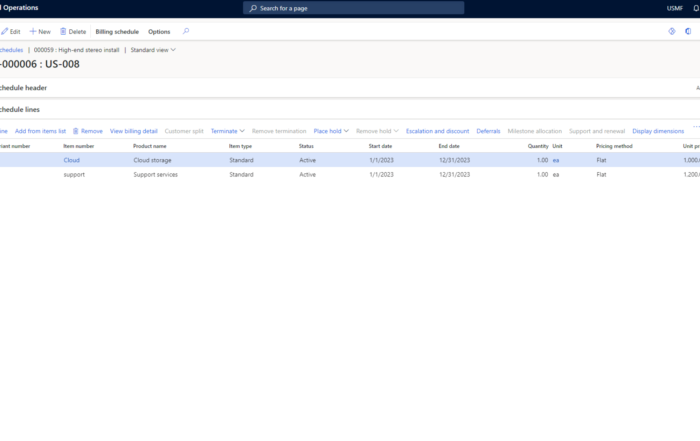Click Display dimensions
This screenshot has height=441, width=700.
(658, 131)
